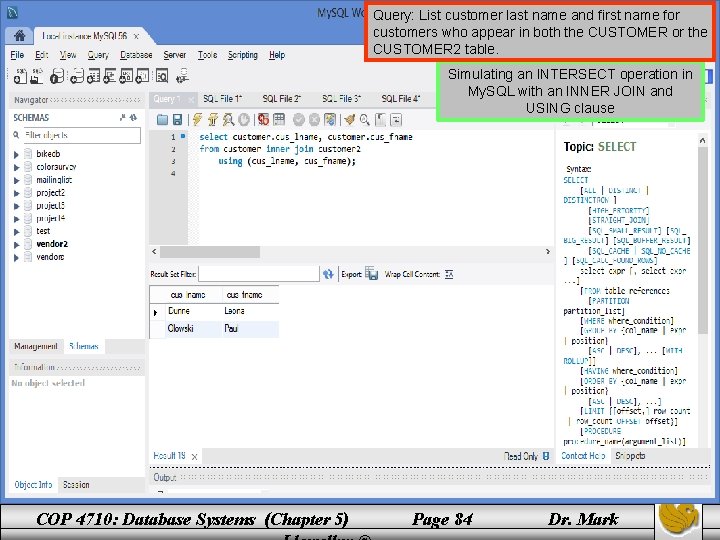Open the Query menu
Image resolution: width=720 pixels, height=540 pixels.
98,55
